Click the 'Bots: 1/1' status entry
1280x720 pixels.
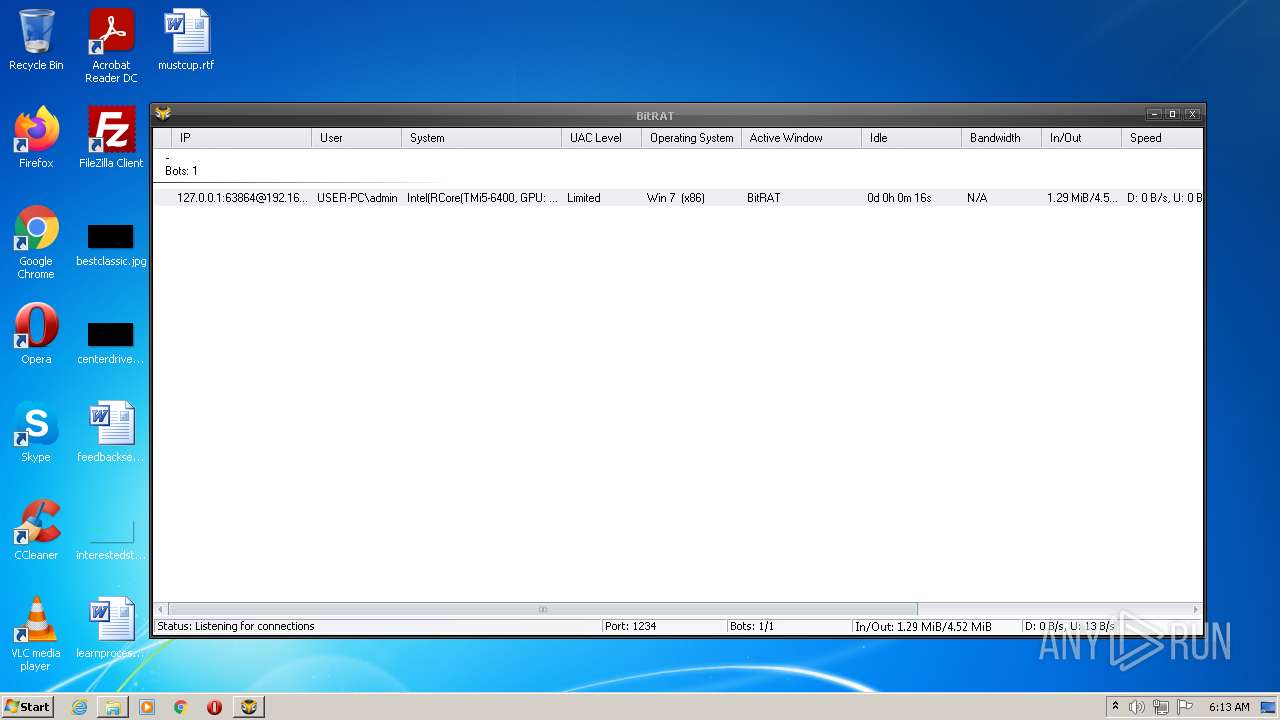point(752,626)
